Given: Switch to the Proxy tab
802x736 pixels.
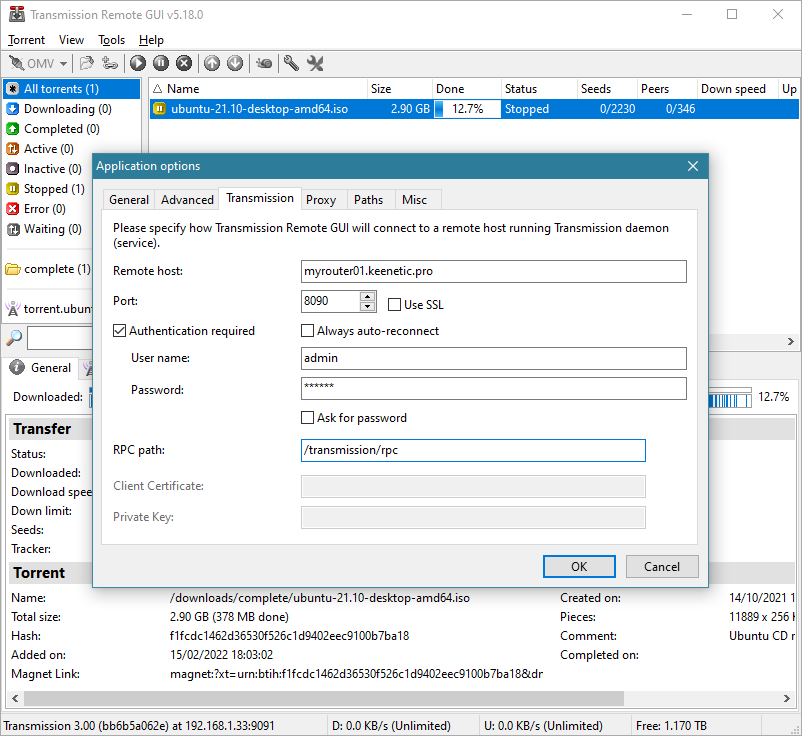Looking at the screenshot, I should tap(321, 200).
